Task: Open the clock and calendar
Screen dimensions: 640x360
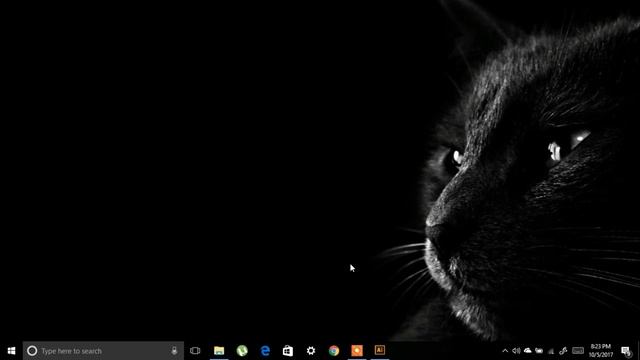Action: [x=601, y=351]
